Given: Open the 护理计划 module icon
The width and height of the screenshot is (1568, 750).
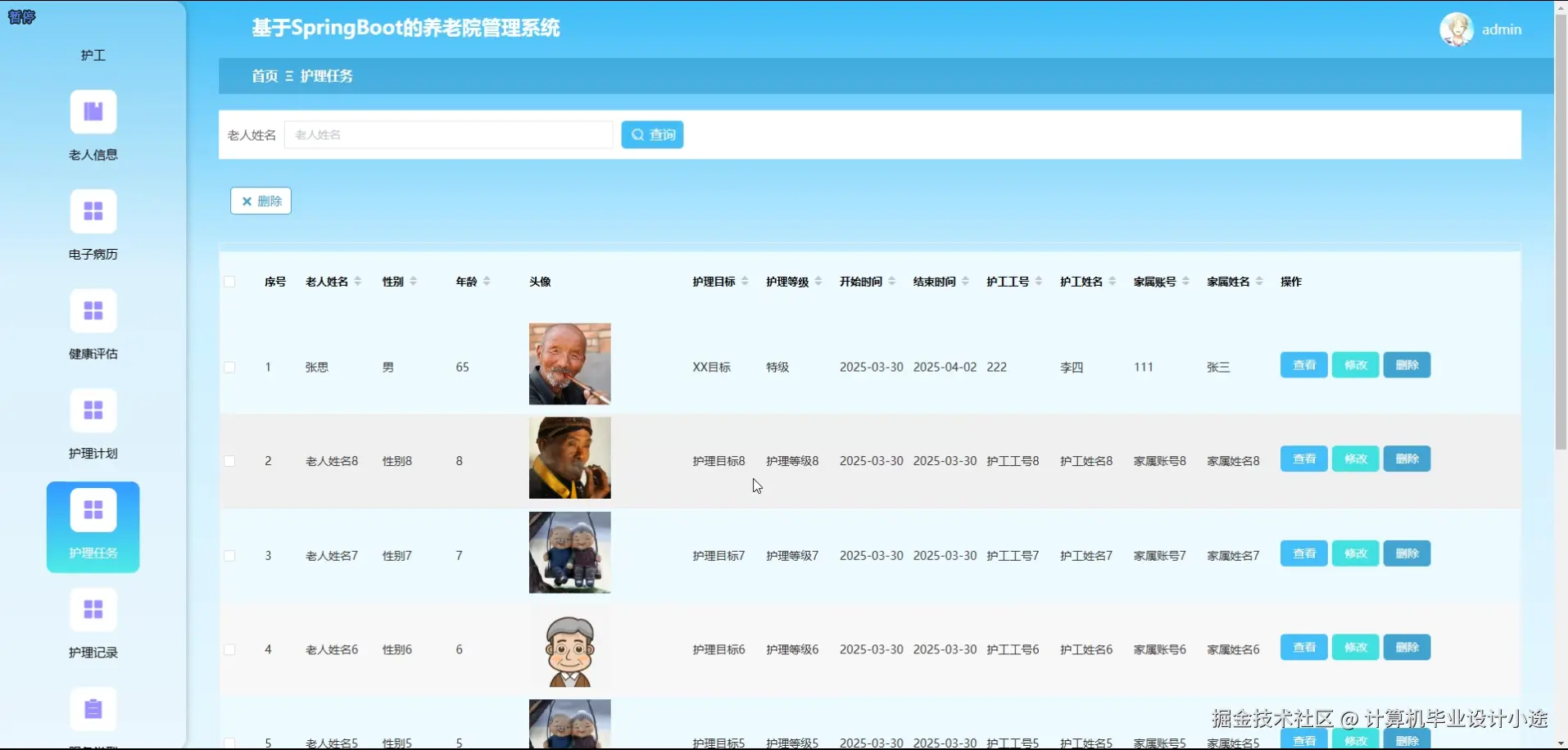Looking at the screenshot, I should click(x=93, y=409).
